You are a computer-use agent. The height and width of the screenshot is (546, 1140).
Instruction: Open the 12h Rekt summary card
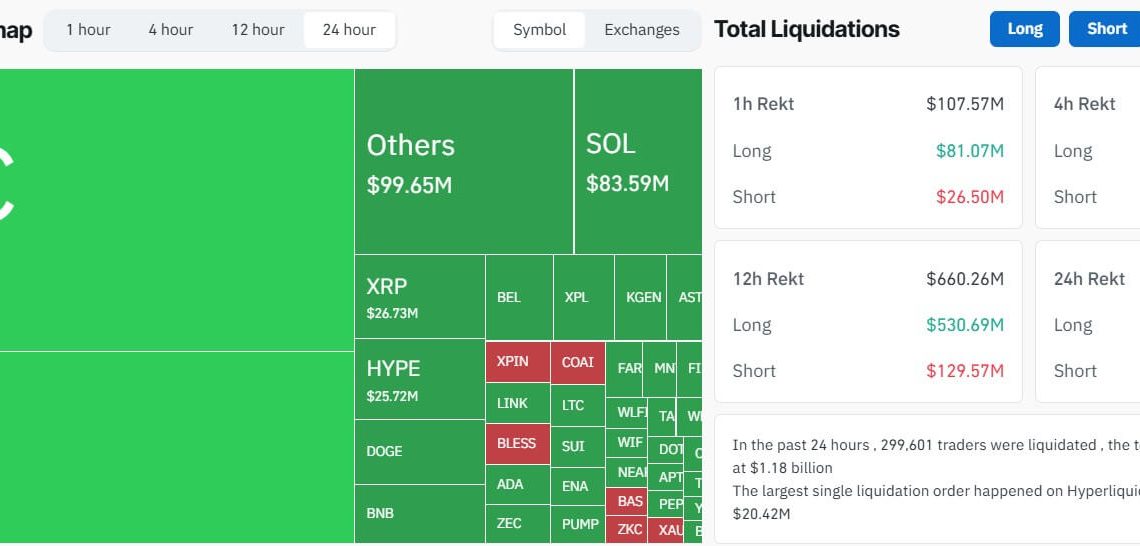pos(868,322)
